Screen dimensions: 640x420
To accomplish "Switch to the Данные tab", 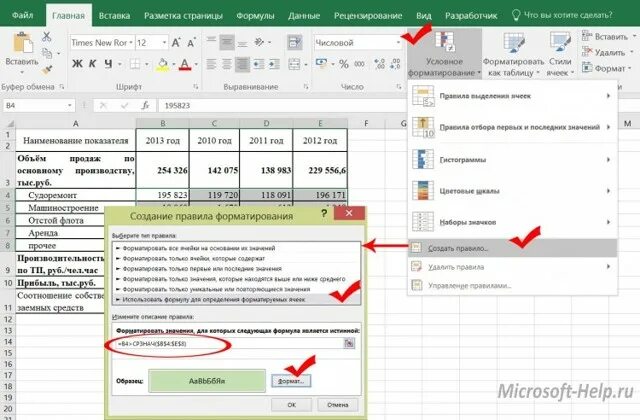I will click(x=304, y=16).
